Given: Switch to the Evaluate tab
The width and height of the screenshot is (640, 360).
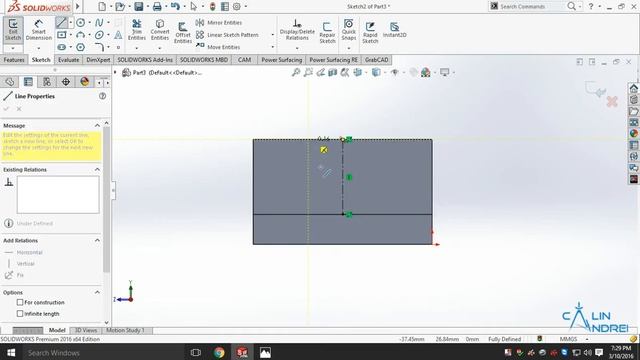Looking at the screenshot, I should pyautogui.click(x=68, y=60).
